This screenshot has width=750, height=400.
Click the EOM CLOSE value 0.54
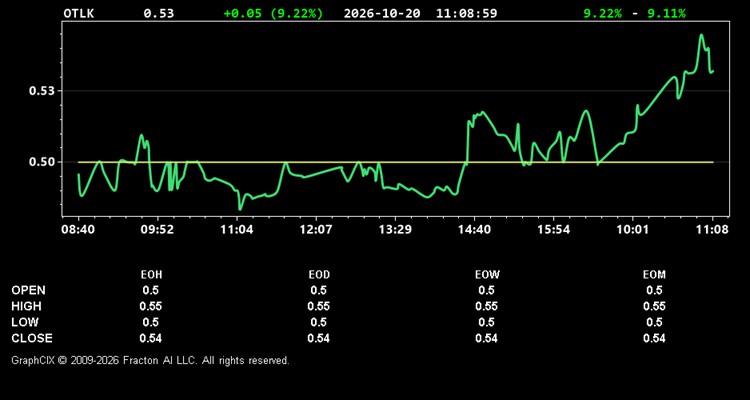pyautogui.click(x=654, y=338)
